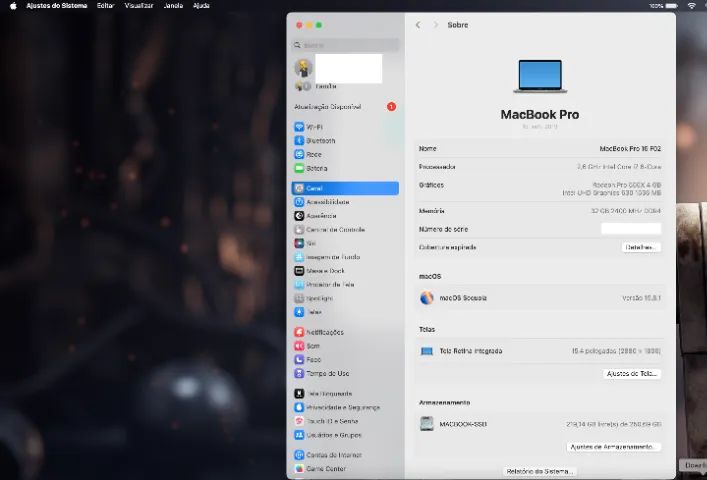Click the macOS Sequoia row
This screenshot has width=707, height=480.
point(540,298)
